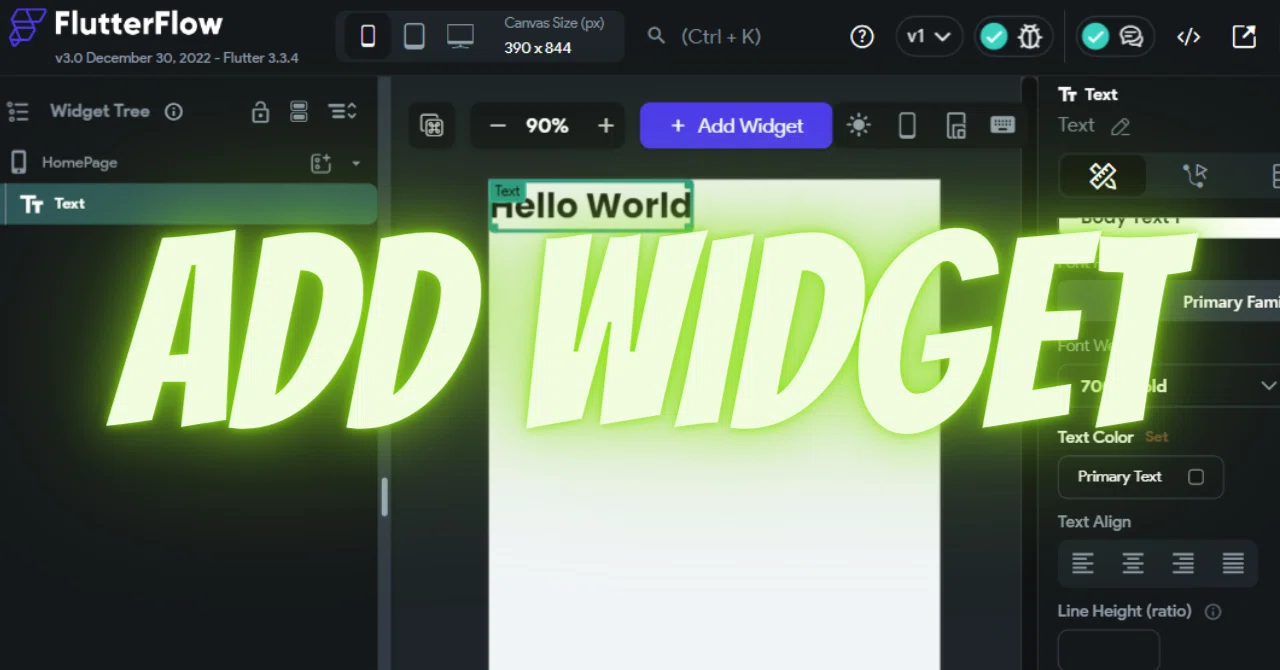Select the desktop canvas size preset
1280x670 pixels.
click(460, 36)
